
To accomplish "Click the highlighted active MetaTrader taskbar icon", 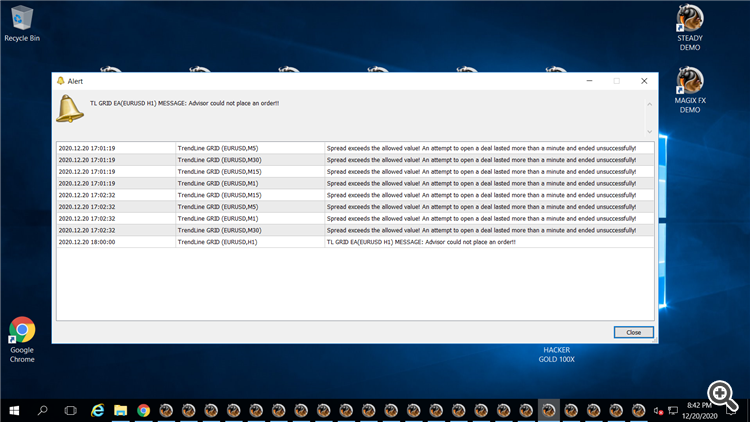I will (x=549, y=411).
